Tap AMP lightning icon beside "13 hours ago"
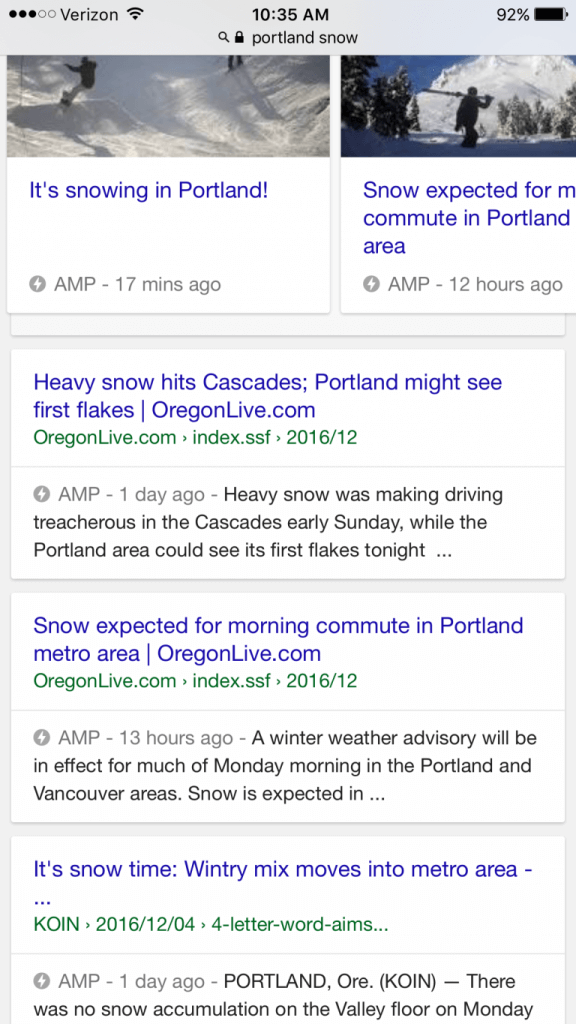Viewport: 576px width, 1024px height. click(x=42, y=738)
